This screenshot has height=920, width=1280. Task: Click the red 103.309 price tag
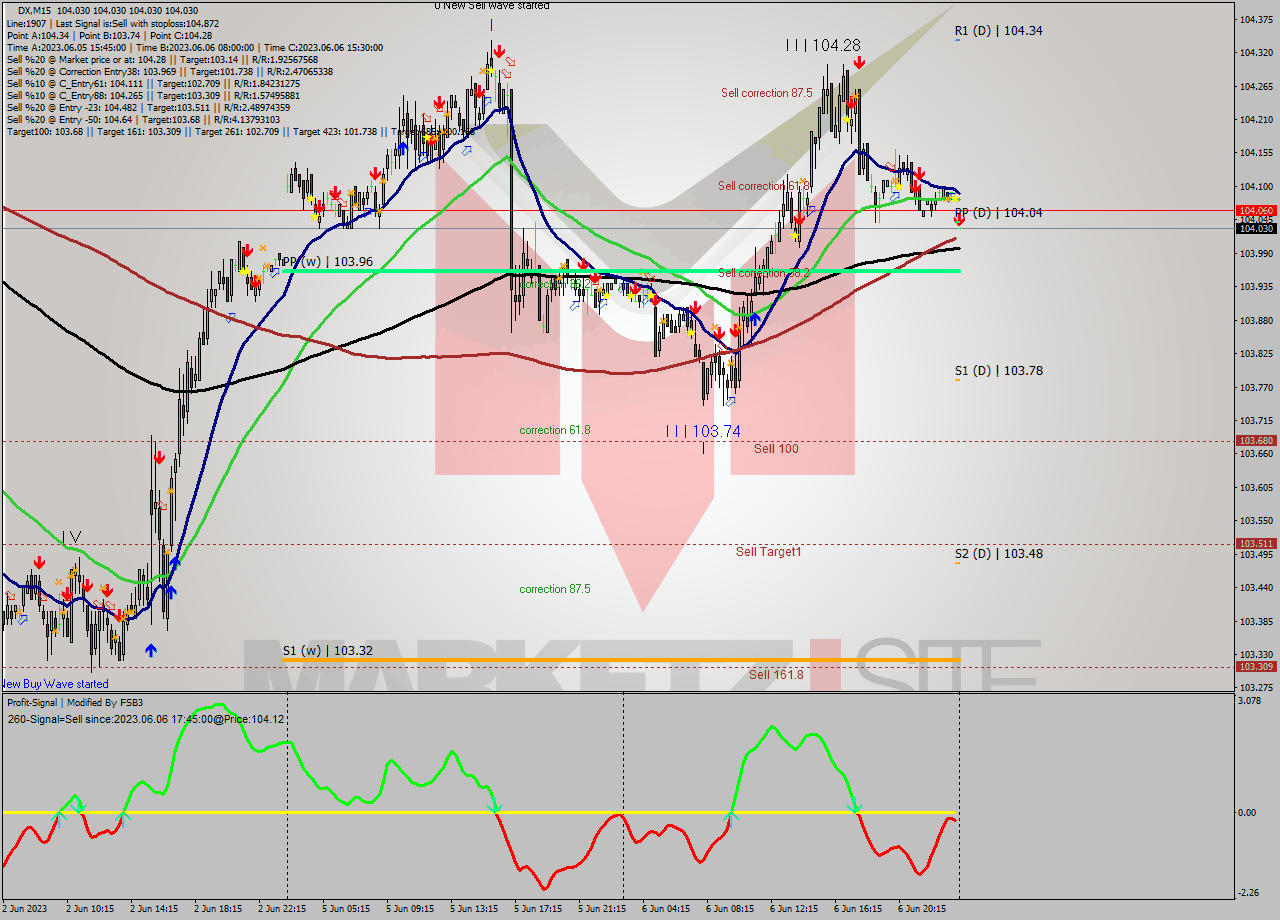pos(1256,667)
